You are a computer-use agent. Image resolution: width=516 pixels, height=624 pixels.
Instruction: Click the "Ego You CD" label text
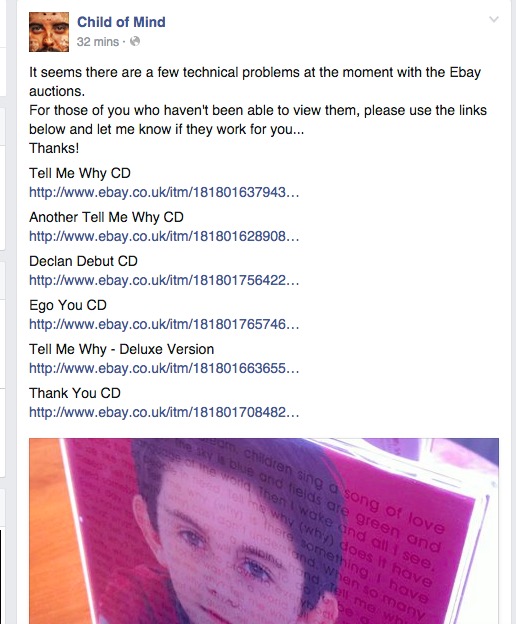click(68, 306)
